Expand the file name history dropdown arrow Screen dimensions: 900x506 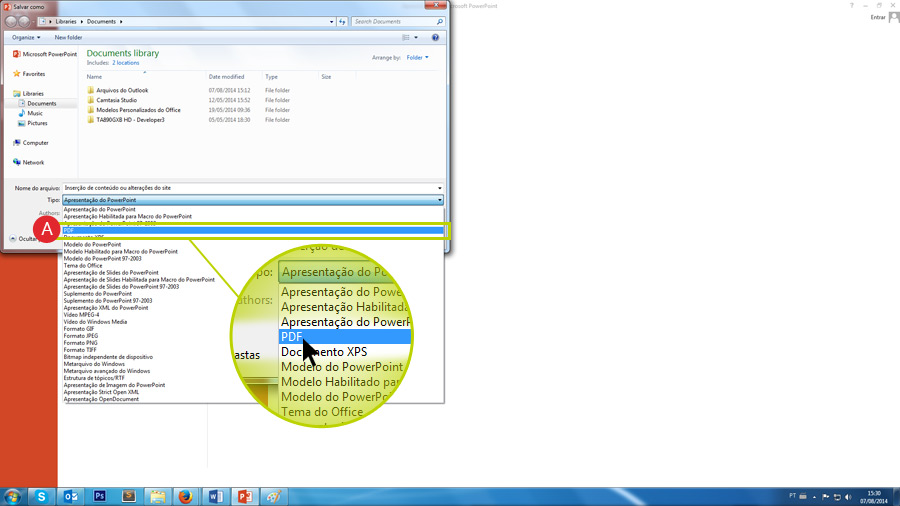coord(439,188)
